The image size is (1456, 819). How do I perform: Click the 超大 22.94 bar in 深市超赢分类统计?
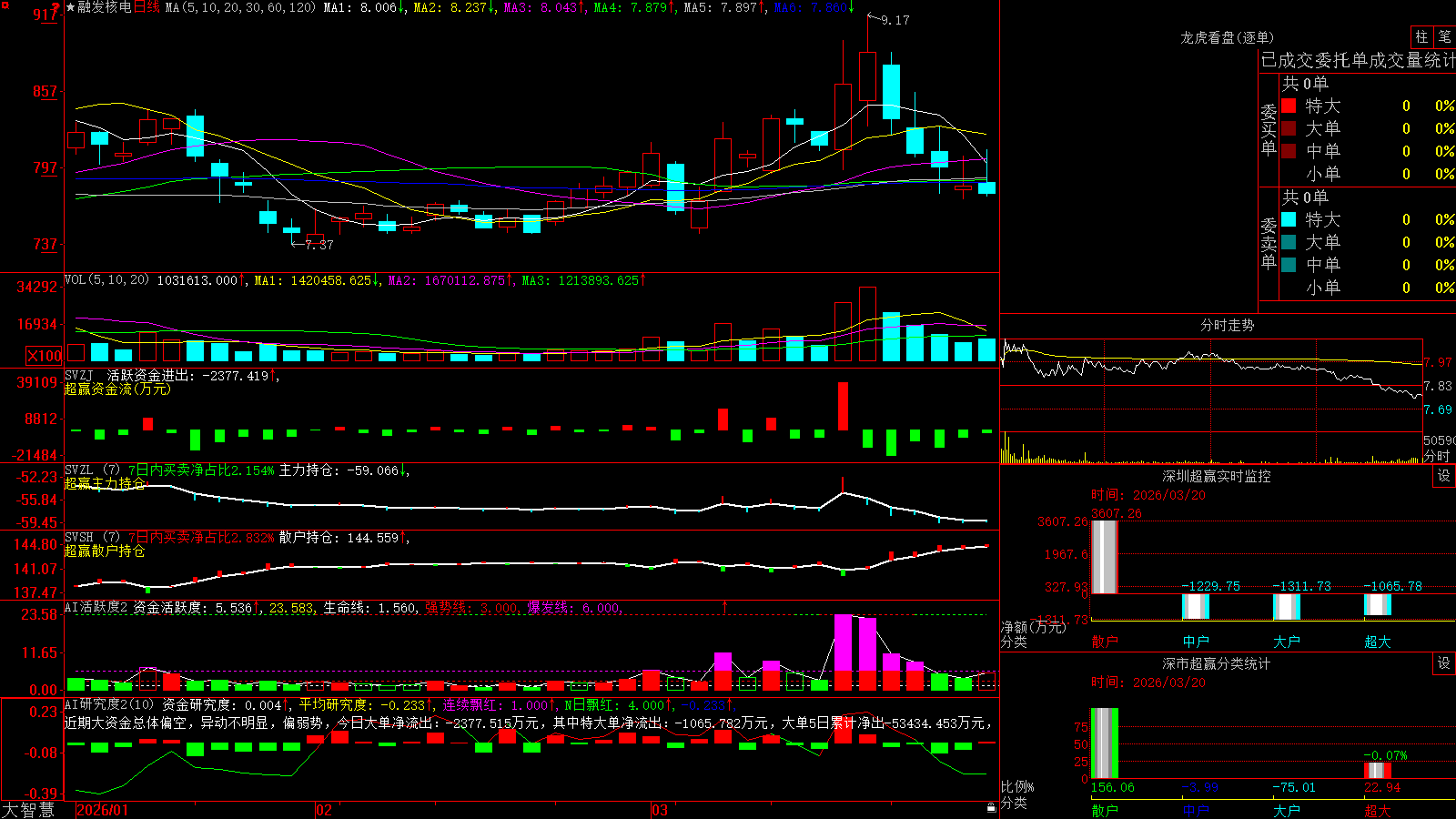1378,771
